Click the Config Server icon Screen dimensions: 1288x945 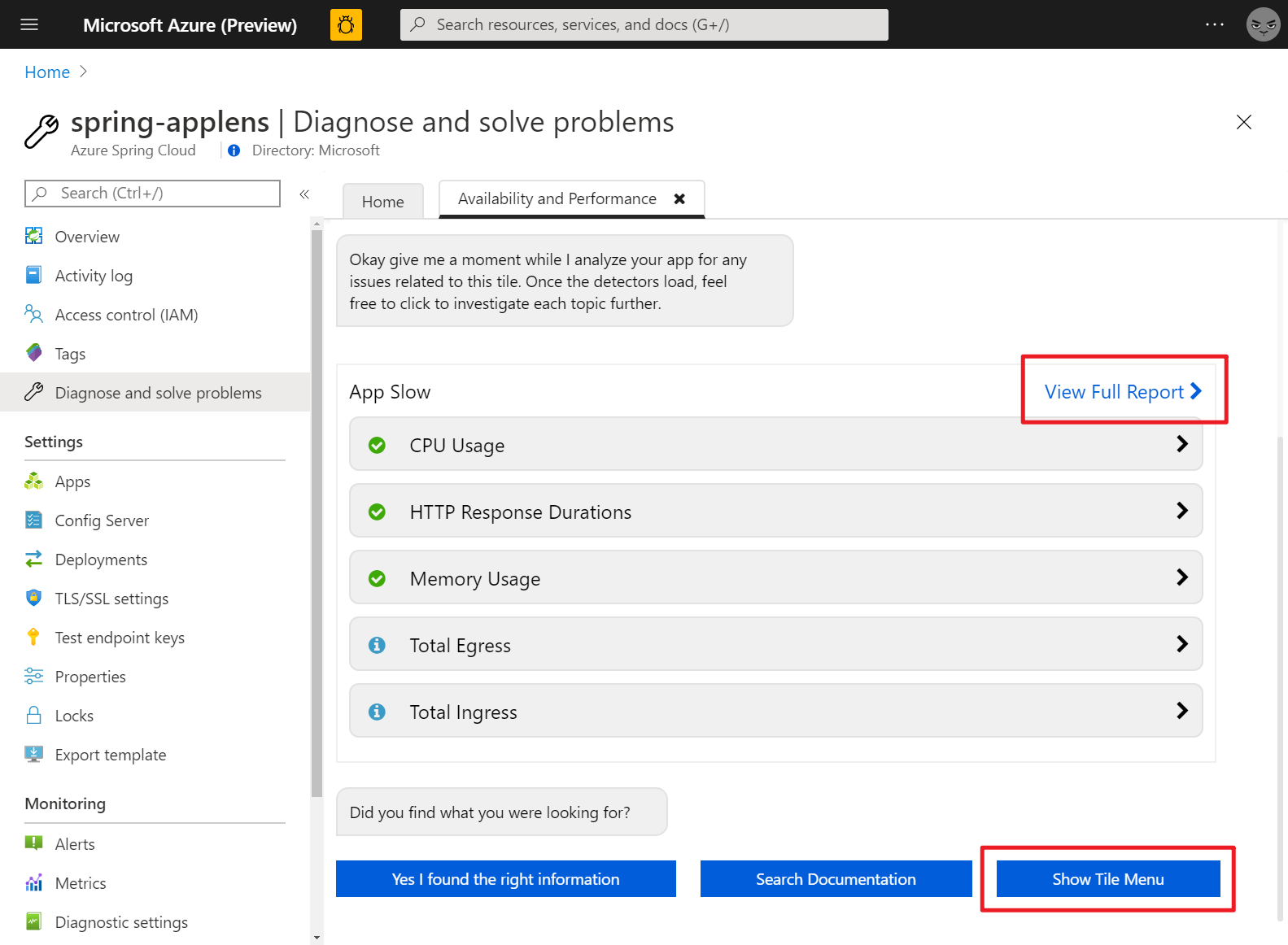pos(33,520)
